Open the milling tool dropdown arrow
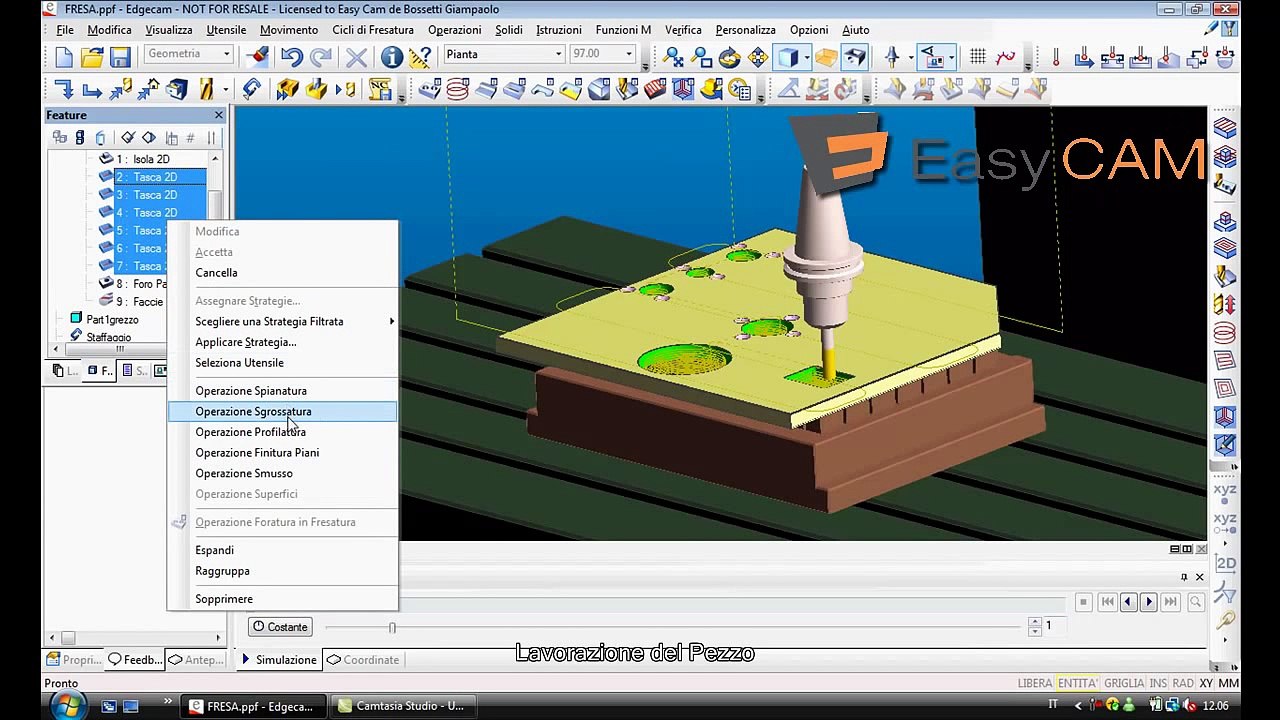This screenshot has height=720, width=1280. click(225, 90)
